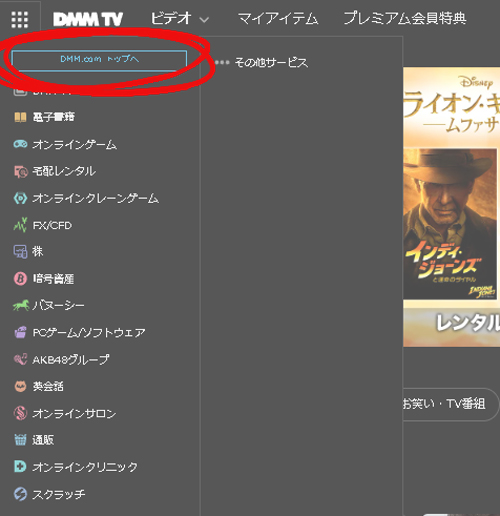Select ビデオ in the top navigation
This screenshot has width=500, height=516.
tap(171, 18)
